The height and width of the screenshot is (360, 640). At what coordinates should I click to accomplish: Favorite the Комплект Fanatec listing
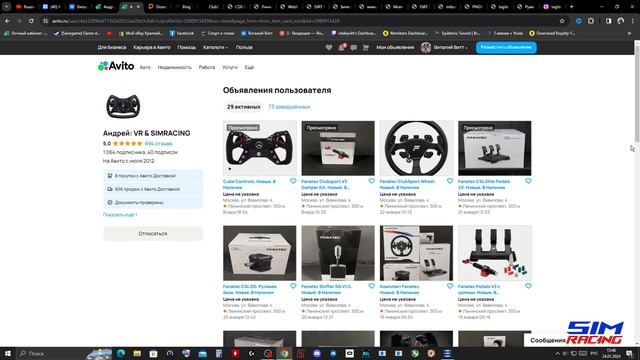point(450,286)
